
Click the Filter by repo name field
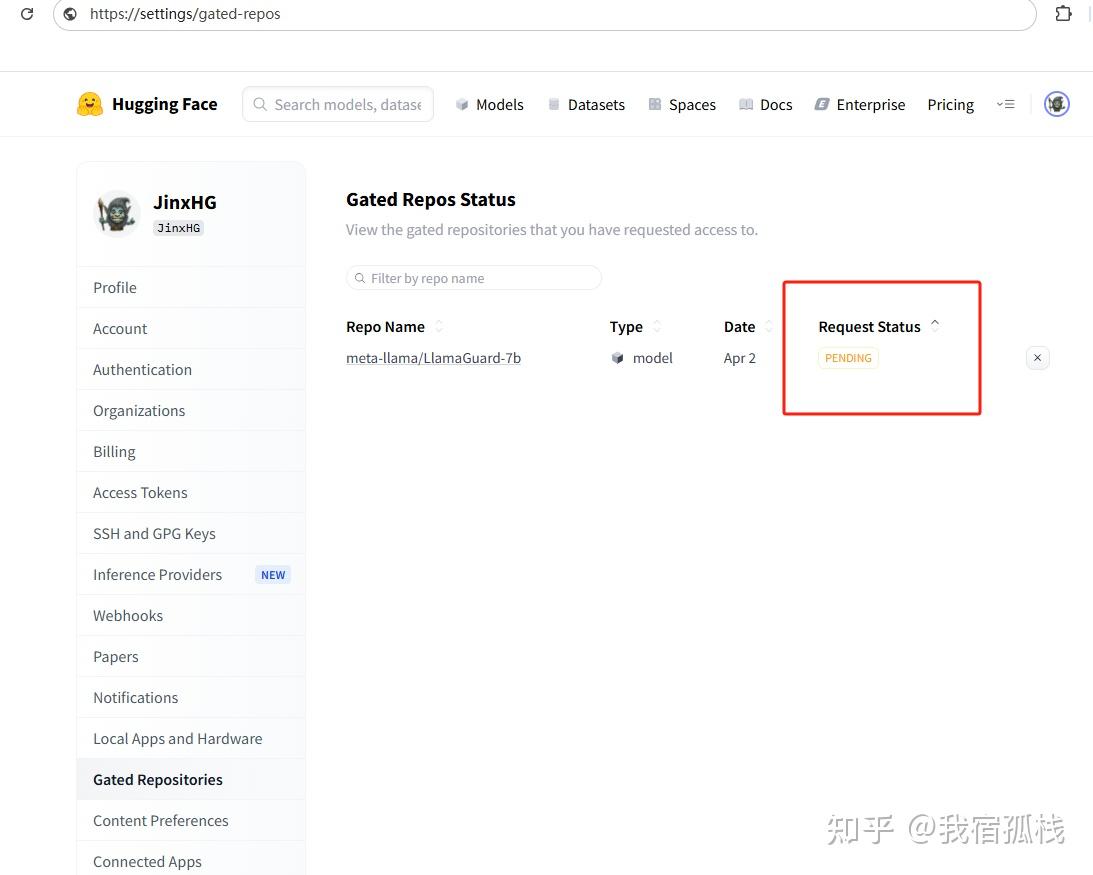tap(473, 277)
